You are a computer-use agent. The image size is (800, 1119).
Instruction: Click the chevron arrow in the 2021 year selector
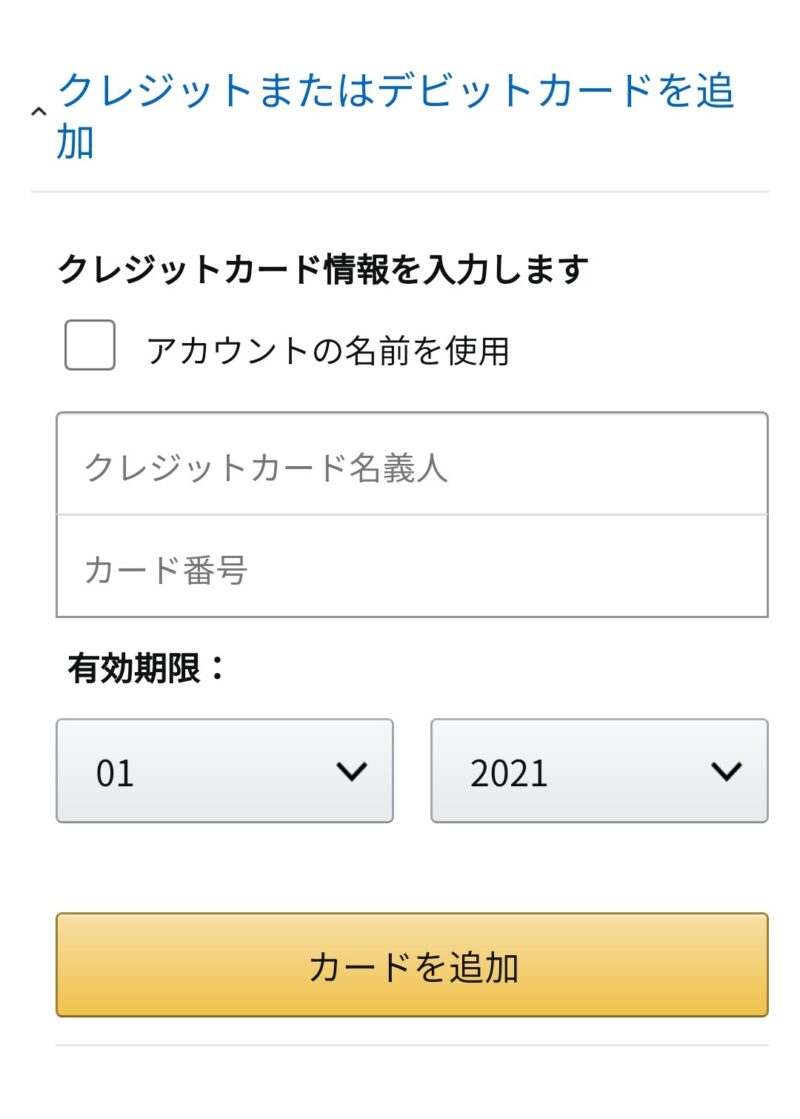[x=726, y=771]
